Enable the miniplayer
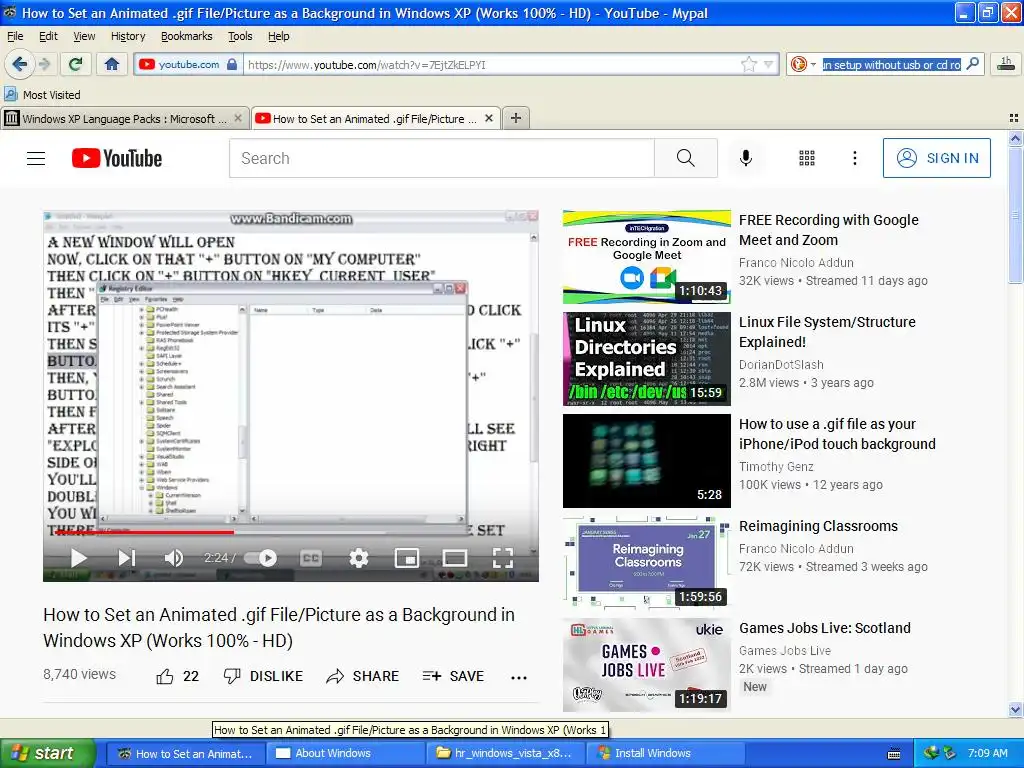1024x768 pixels. [x=407, y=558]
